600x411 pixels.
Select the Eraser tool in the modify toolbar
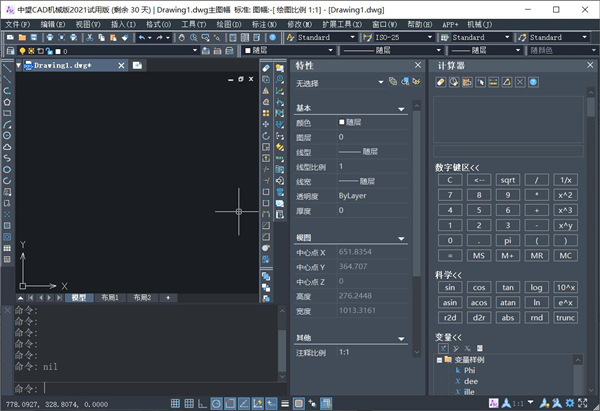(x=265, y=66)
